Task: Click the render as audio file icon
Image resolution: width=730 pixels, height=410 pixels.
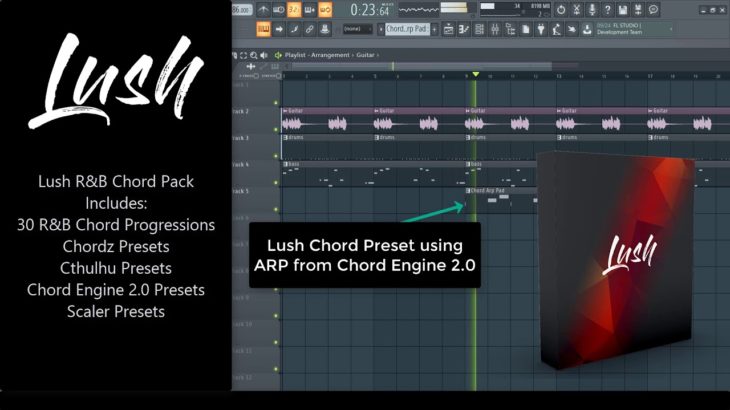Action: [x=638, y=10]
